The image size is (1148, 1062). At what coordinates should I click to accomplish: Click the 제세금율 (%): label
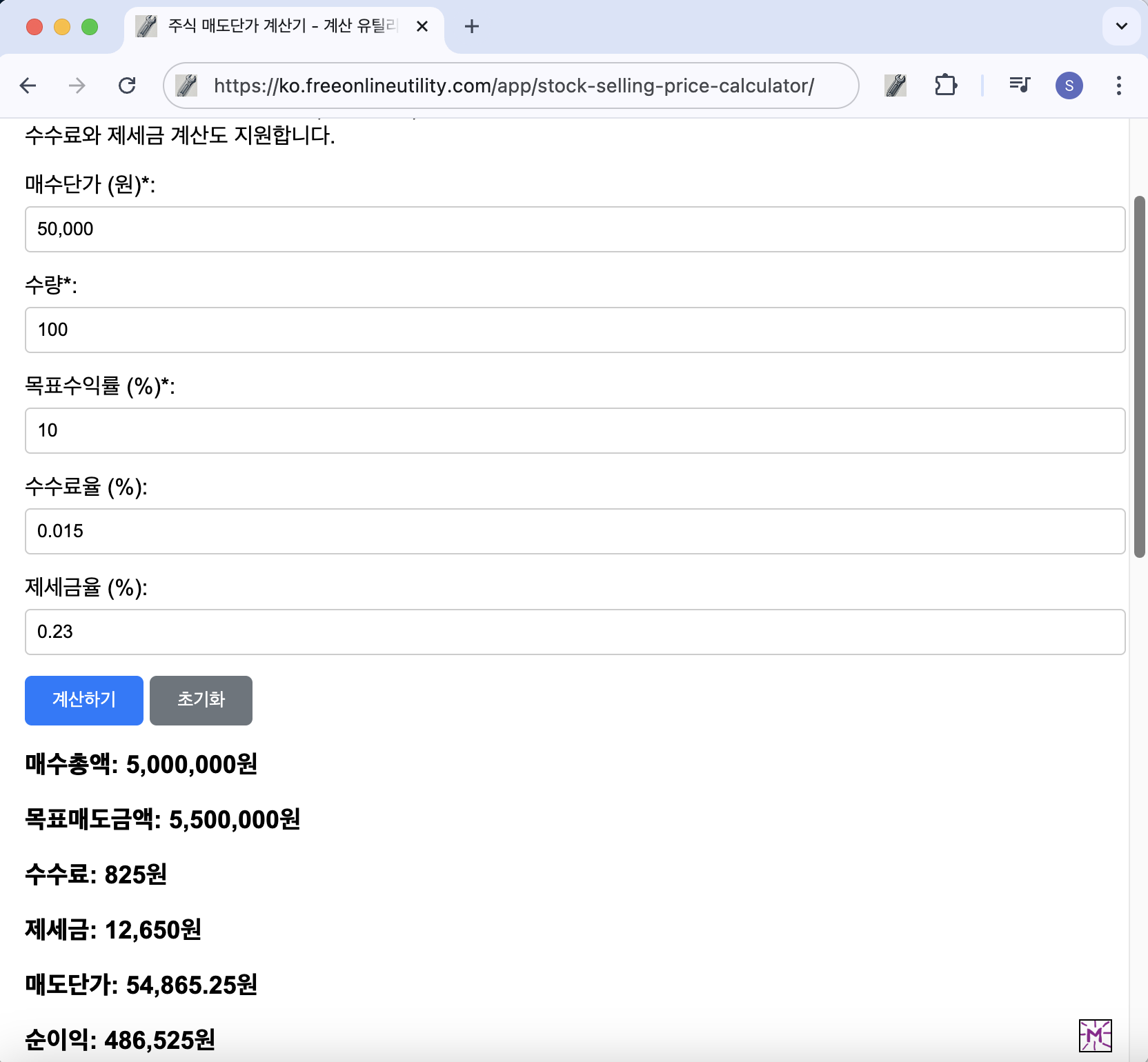pos(86,587)
